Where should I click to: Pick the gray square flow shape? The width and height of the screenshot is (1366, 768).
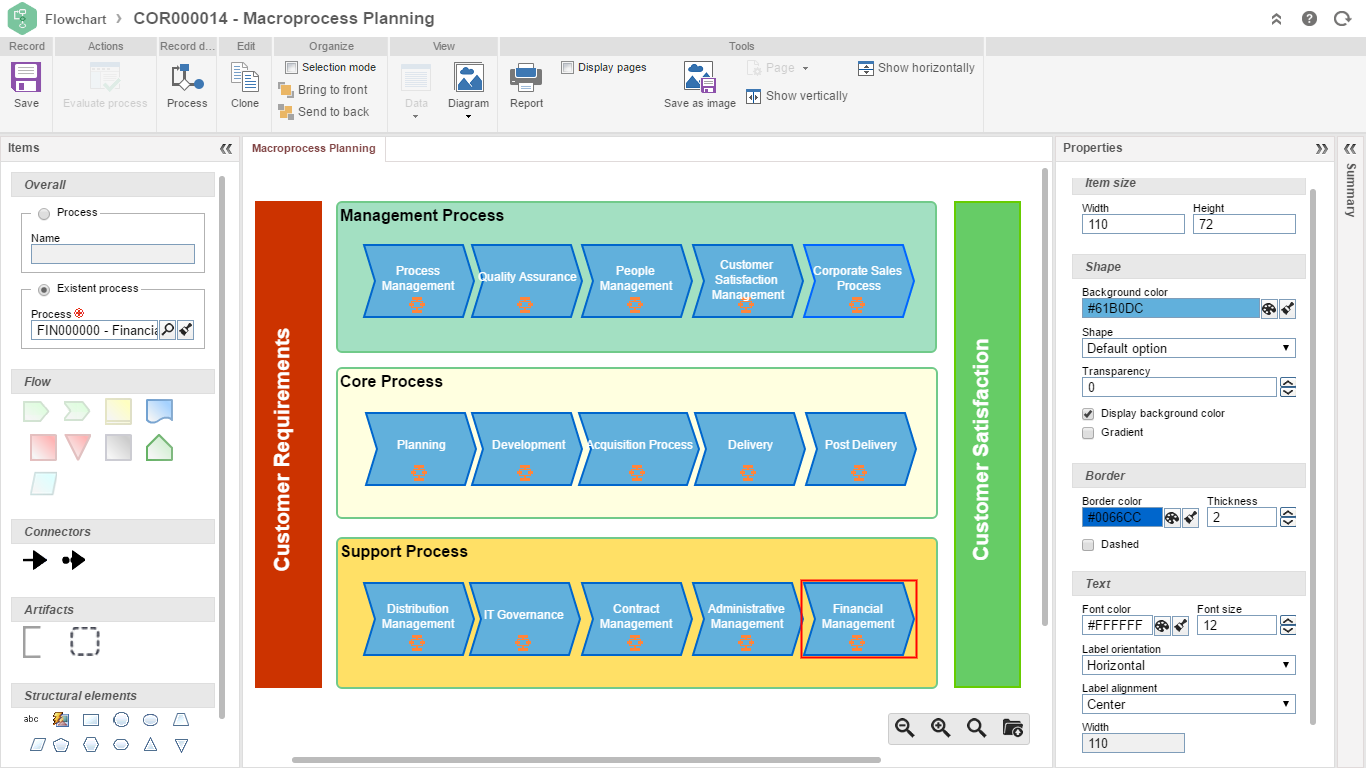point(118,447)
